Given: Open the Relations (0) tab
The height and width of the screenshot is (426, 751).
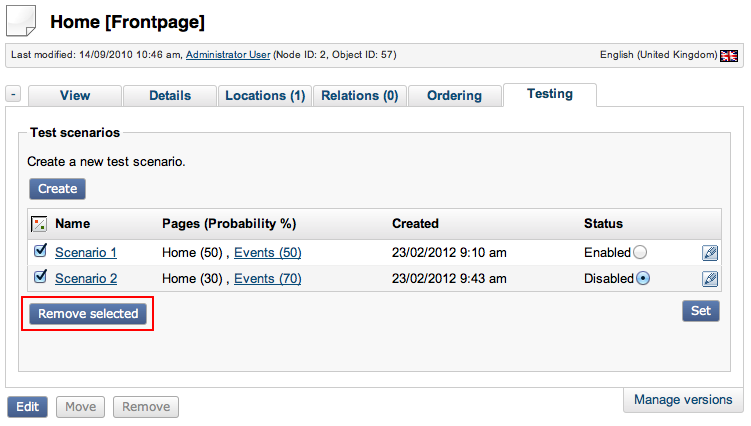Looking at the screenshot, I should [360, 96].
